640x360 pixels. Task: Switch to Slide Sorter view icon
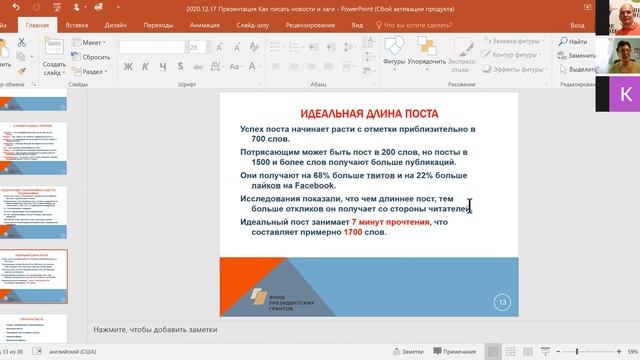click(510, 351)
